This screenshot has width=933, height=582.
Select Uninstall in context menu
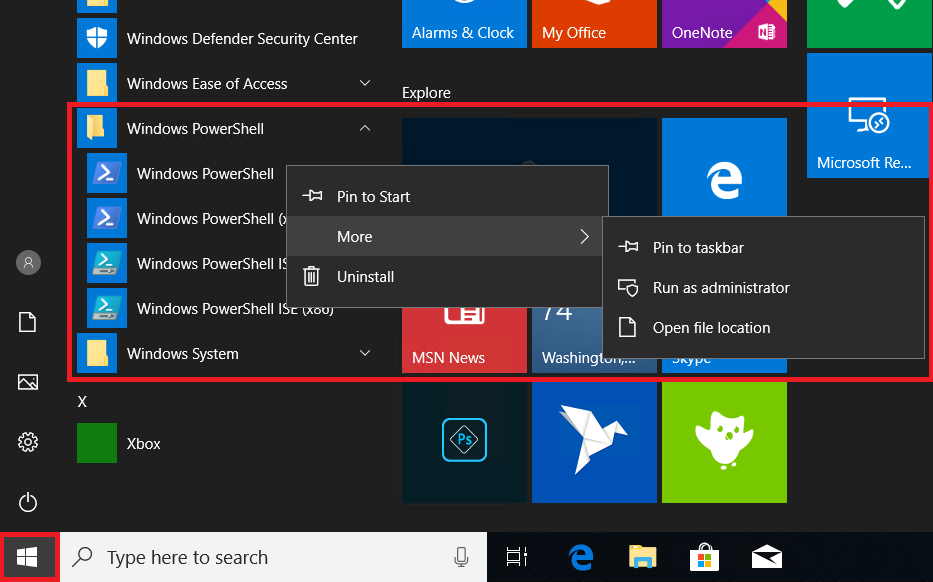point(447,277)
